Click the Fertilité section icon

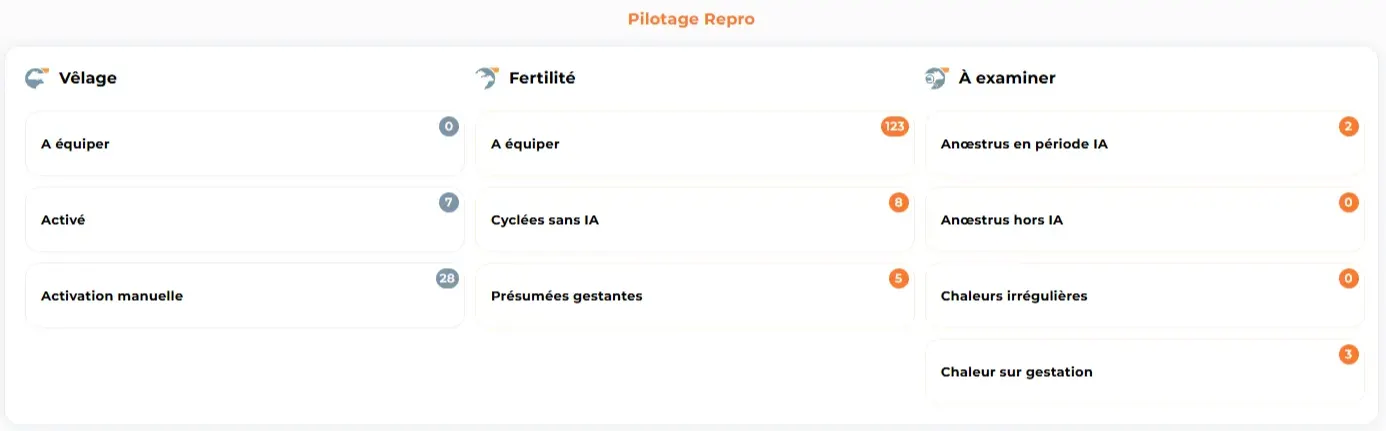tap(487, 77)
